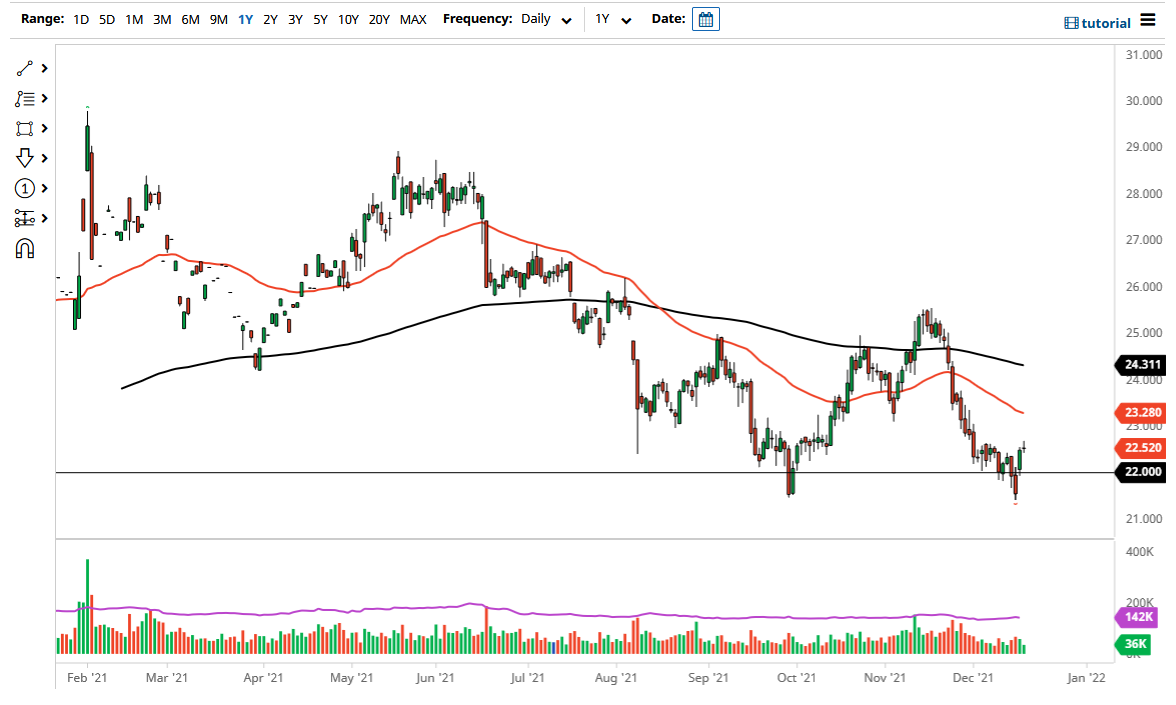The image size is (1176, 705).
Task: Open the tutorial link
Action: (x=1097, y=22)
